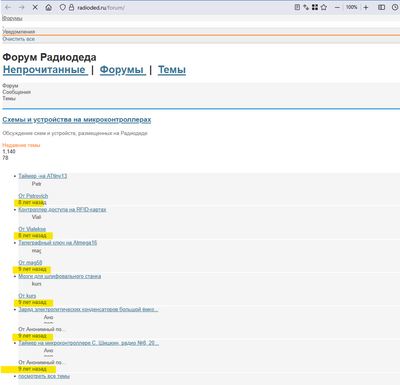The width and height of the screenshot is (400, 385).
Task: Click '9 лет назад' under От kurs
Action: point(32,302)
